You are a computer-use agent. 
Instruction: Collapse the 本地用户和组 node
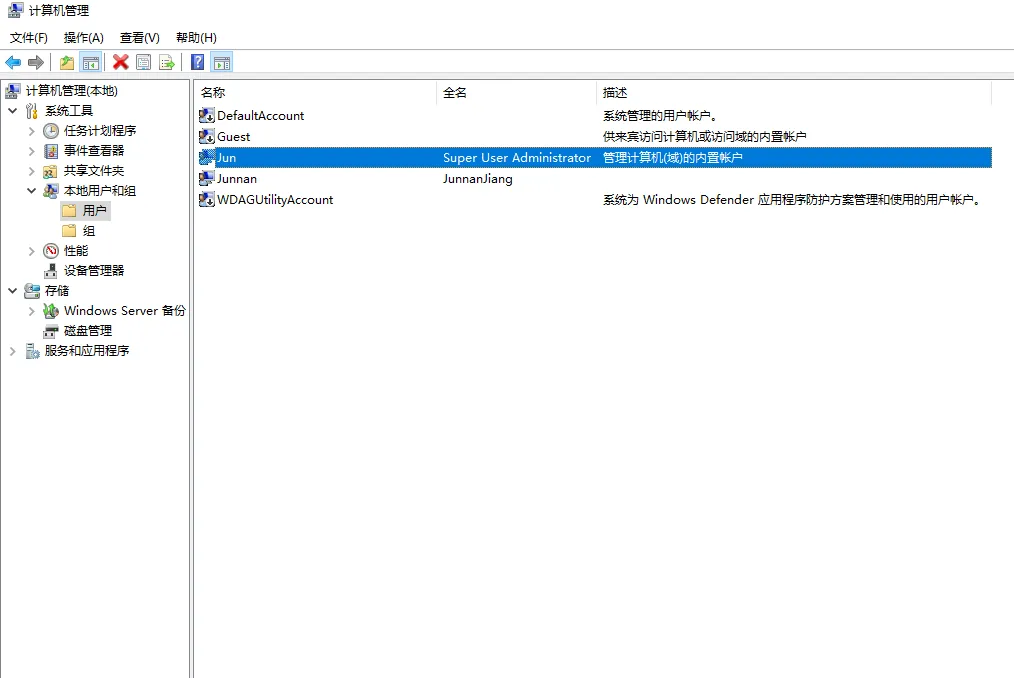coord(31,191)
